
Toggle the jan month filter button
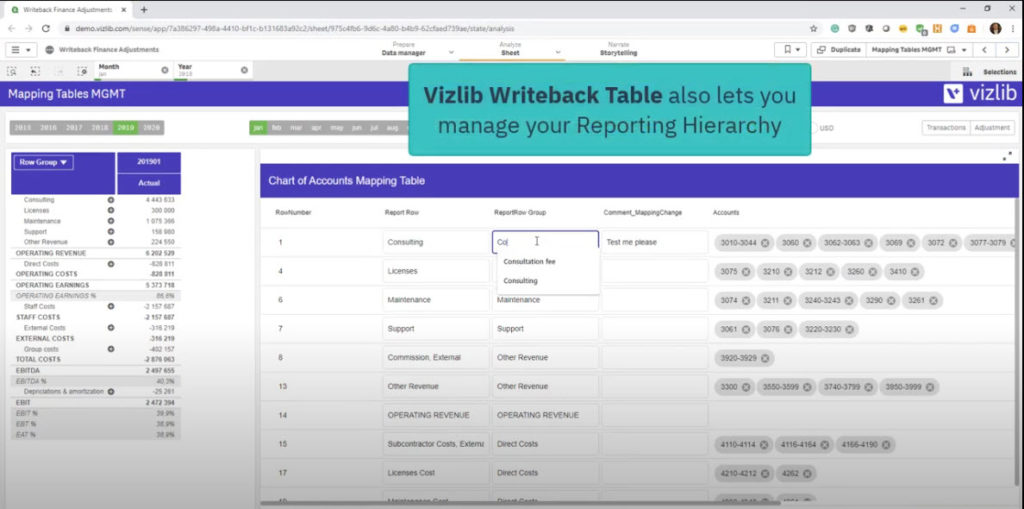click(x=259, y=128)
